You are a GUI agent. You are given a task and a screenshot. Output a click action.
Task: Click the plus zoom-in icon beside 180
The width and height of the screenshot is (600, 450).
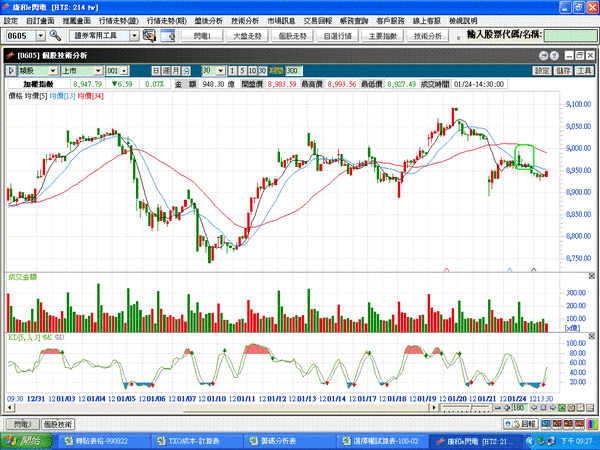coord(507,408)
